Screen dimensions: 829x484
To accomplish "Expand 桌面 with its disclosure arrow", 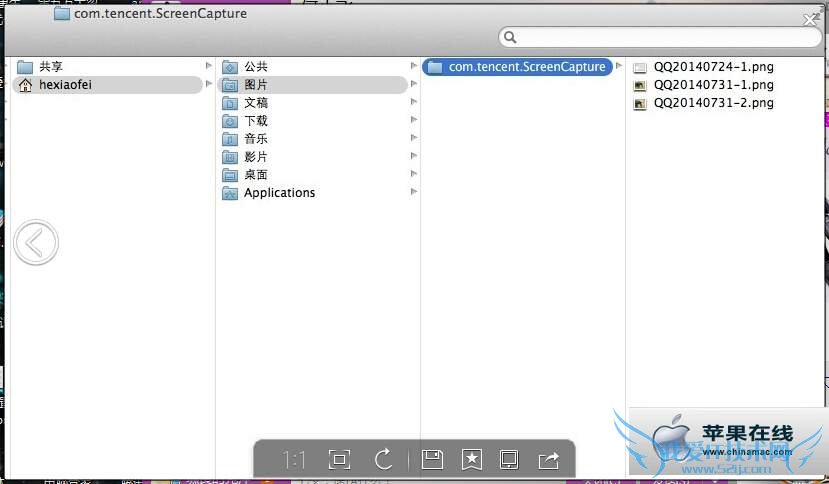I will (x=414, y=173).
